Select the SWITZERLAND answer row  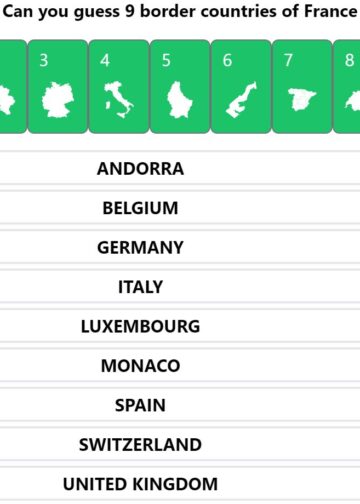[x=180, y=444]
